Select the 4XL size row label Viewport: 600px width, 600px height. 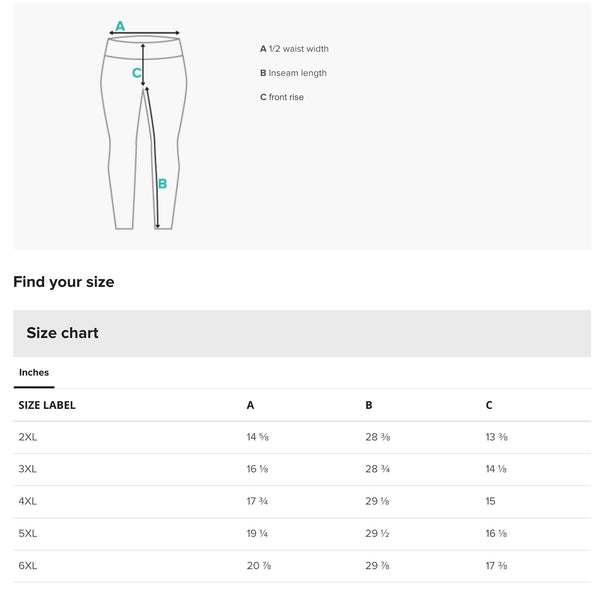click(x=28, y=501)
